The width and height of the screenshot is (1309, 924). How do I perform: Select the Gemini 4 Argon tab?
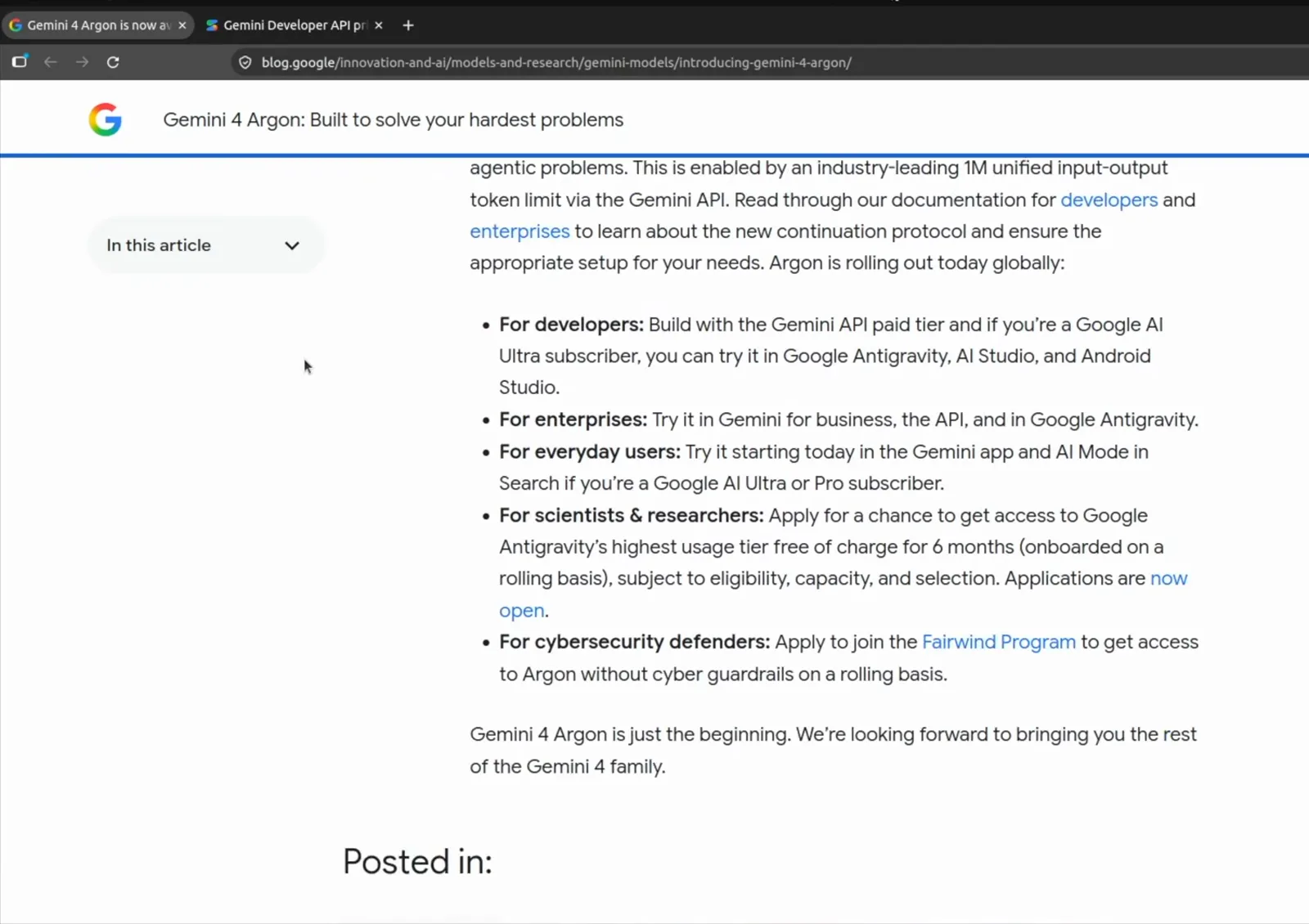point(98,25)
